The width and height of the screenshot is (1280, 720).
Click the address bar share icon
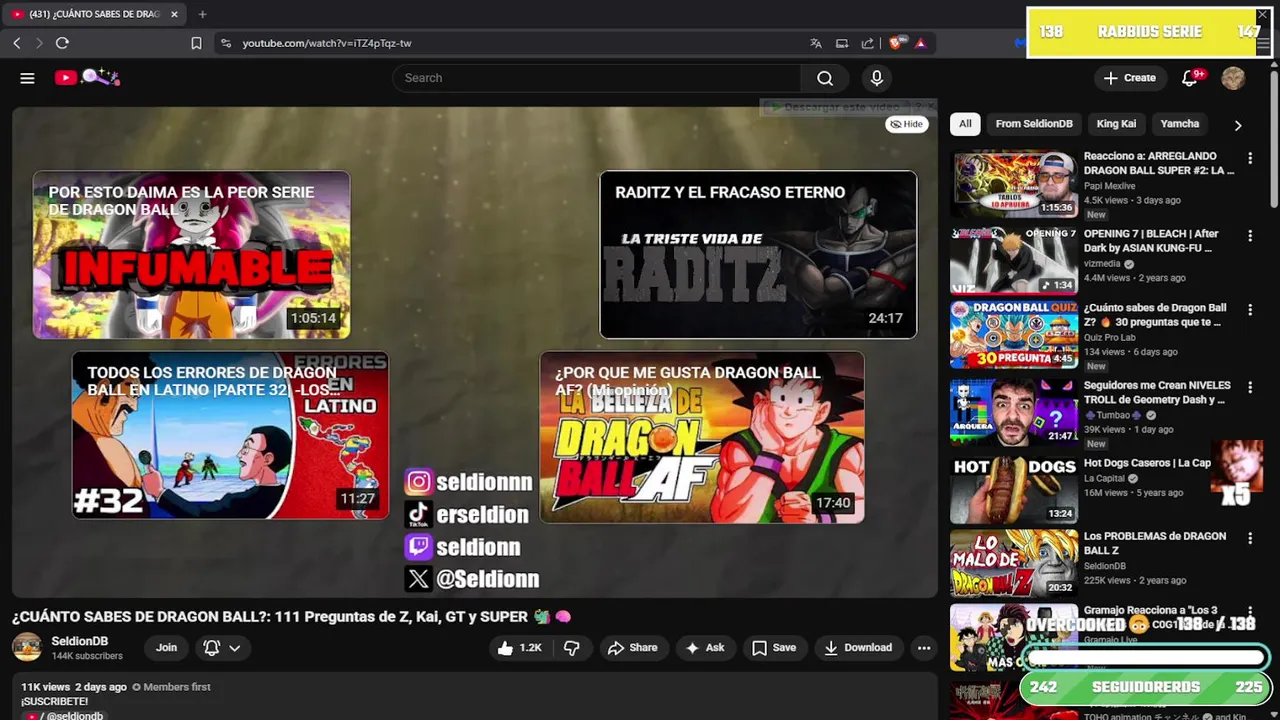pyautogui.click(x=868, y=43)
